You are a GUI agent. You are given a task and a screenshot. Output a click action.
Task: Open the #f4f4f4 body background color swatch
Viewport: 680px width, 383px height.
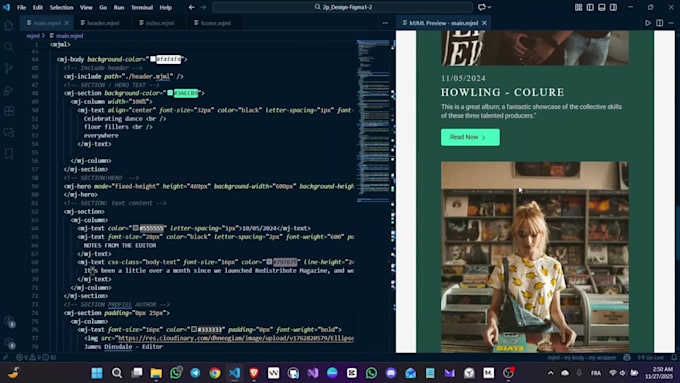click(x=153, y=59)
